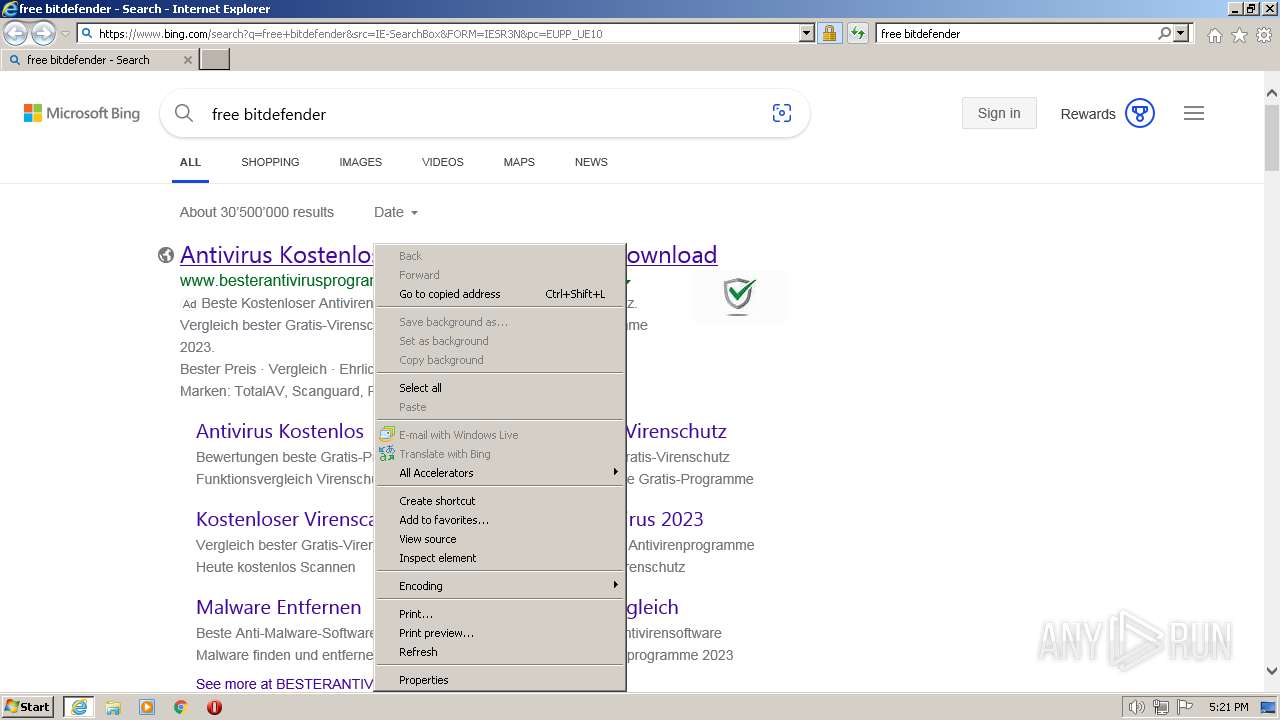Open the Bing hamburger menu

1194,113
